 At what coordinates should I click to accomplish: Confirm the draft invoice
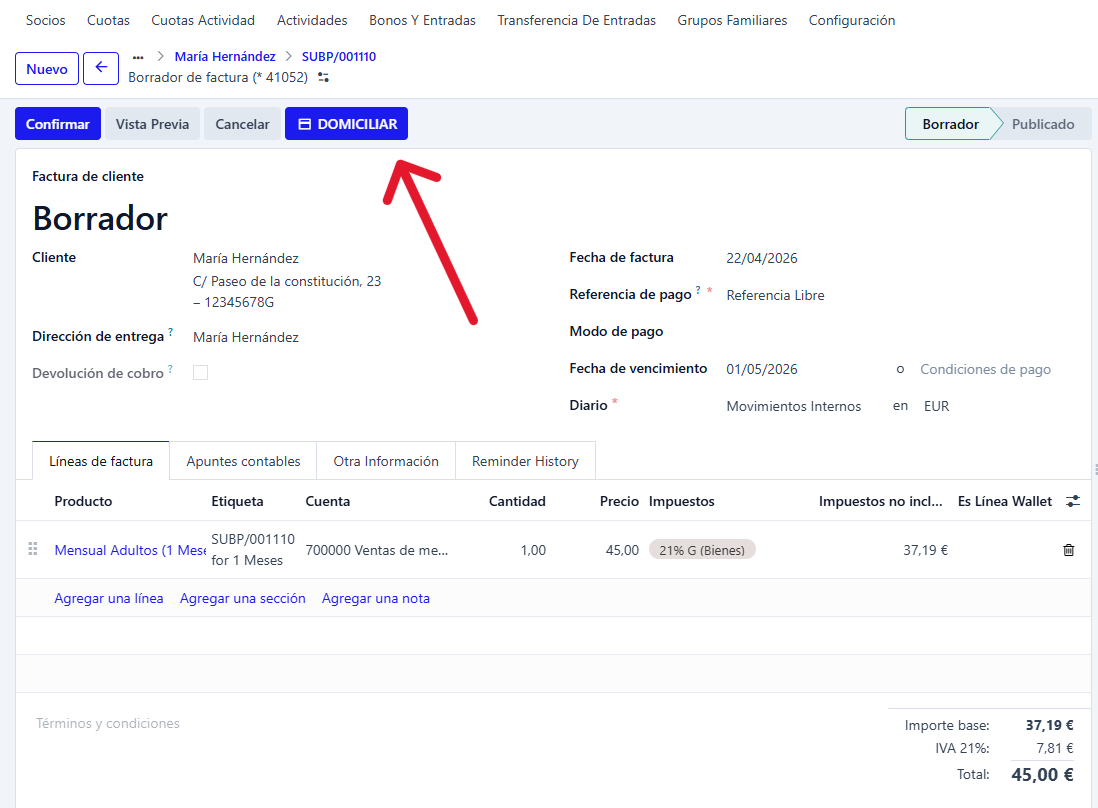pyautogui.click(x=58, y=124)
